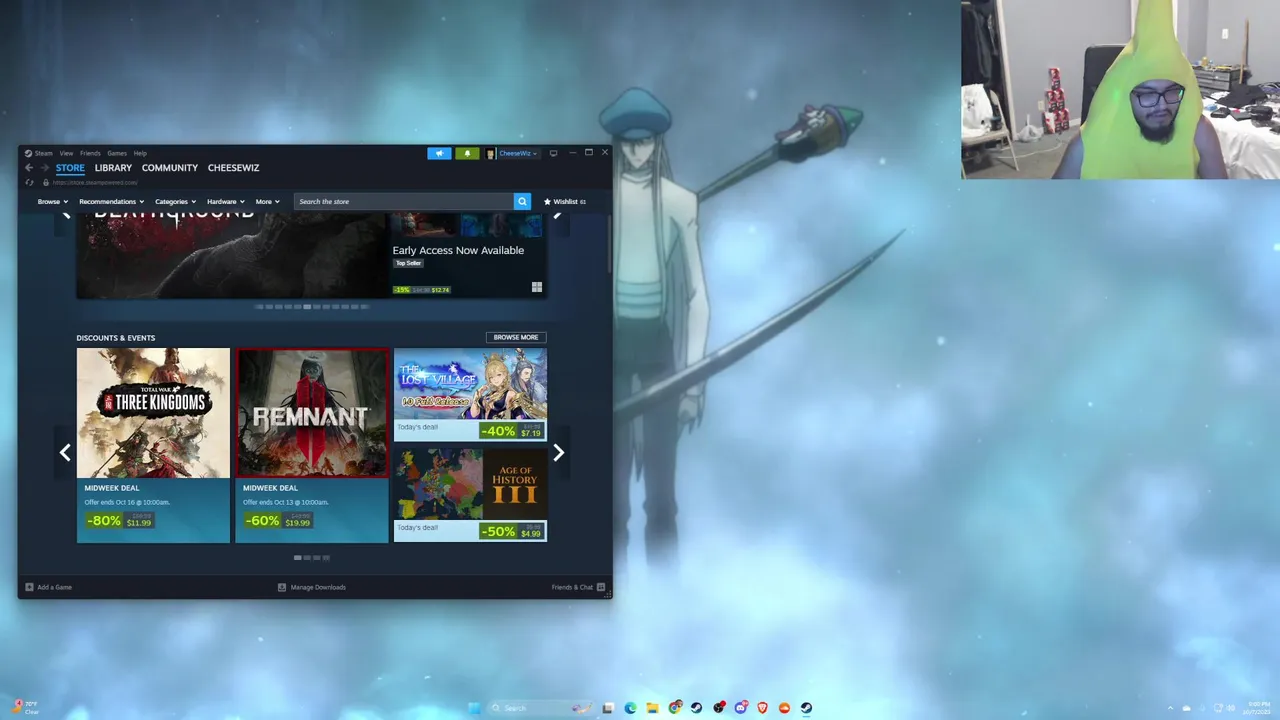Screen dimensions: 1280x720
Task: Click the discounts carousel page dots
Action: (x=312, y=558)
